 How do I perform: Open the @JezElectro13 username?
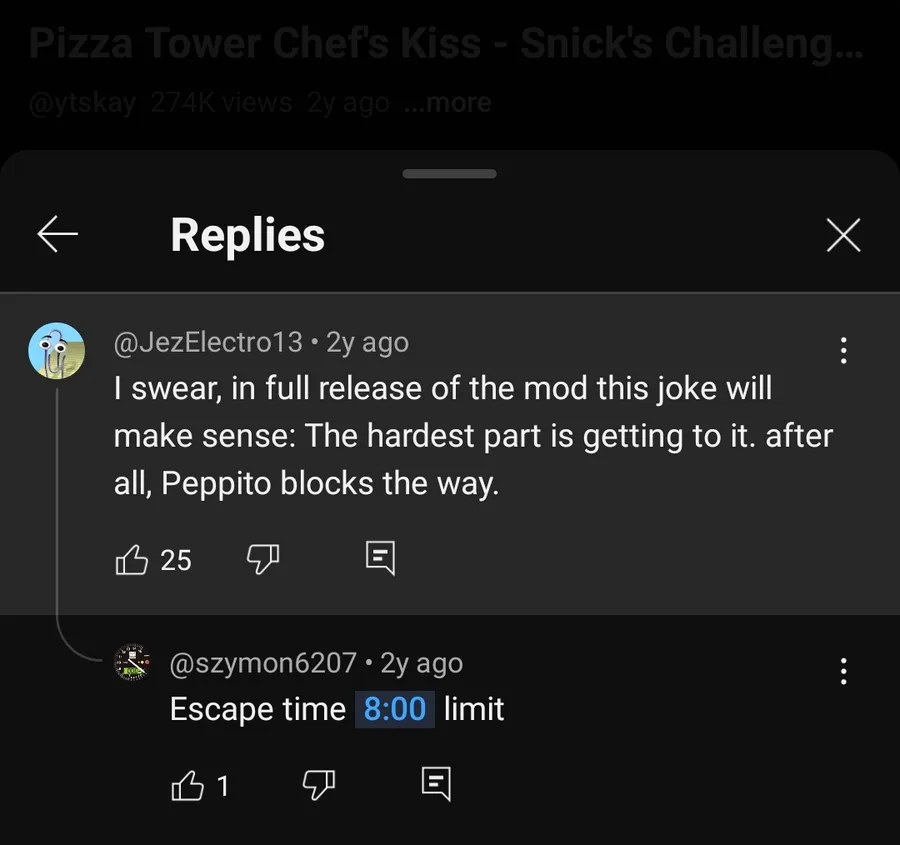[208, 342]
